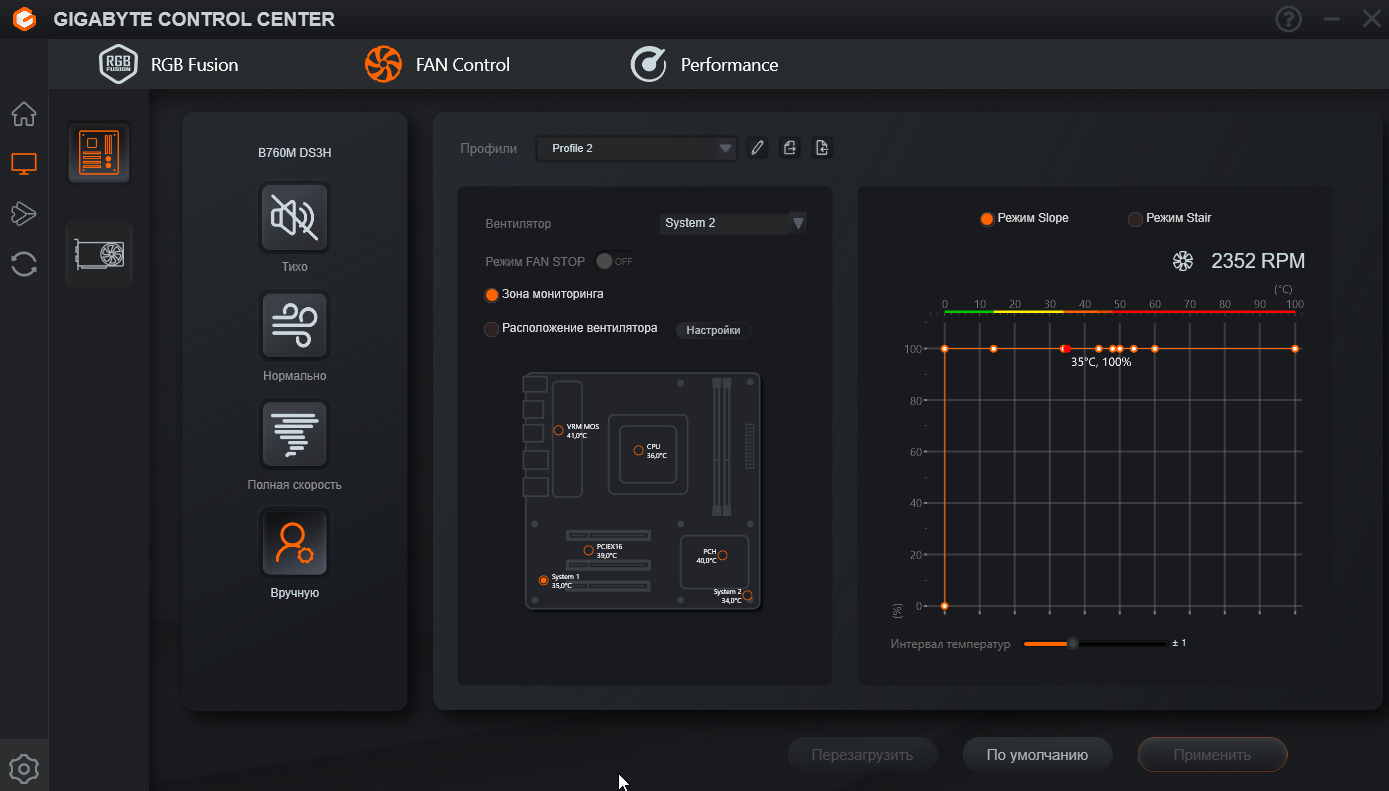Select Расположение вентилятора radio option

pyautogui.click(x=491, y=329)
